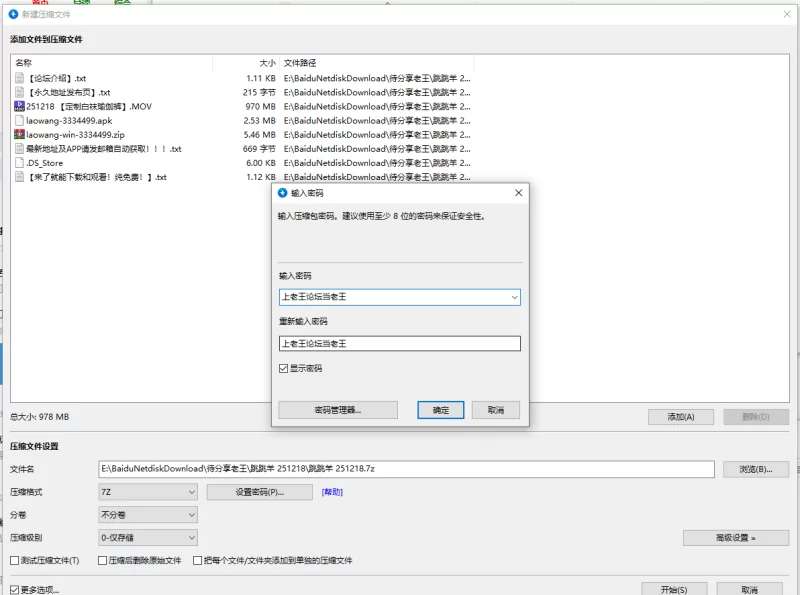Click the 2.53 MB size cell

click(260, 120)
